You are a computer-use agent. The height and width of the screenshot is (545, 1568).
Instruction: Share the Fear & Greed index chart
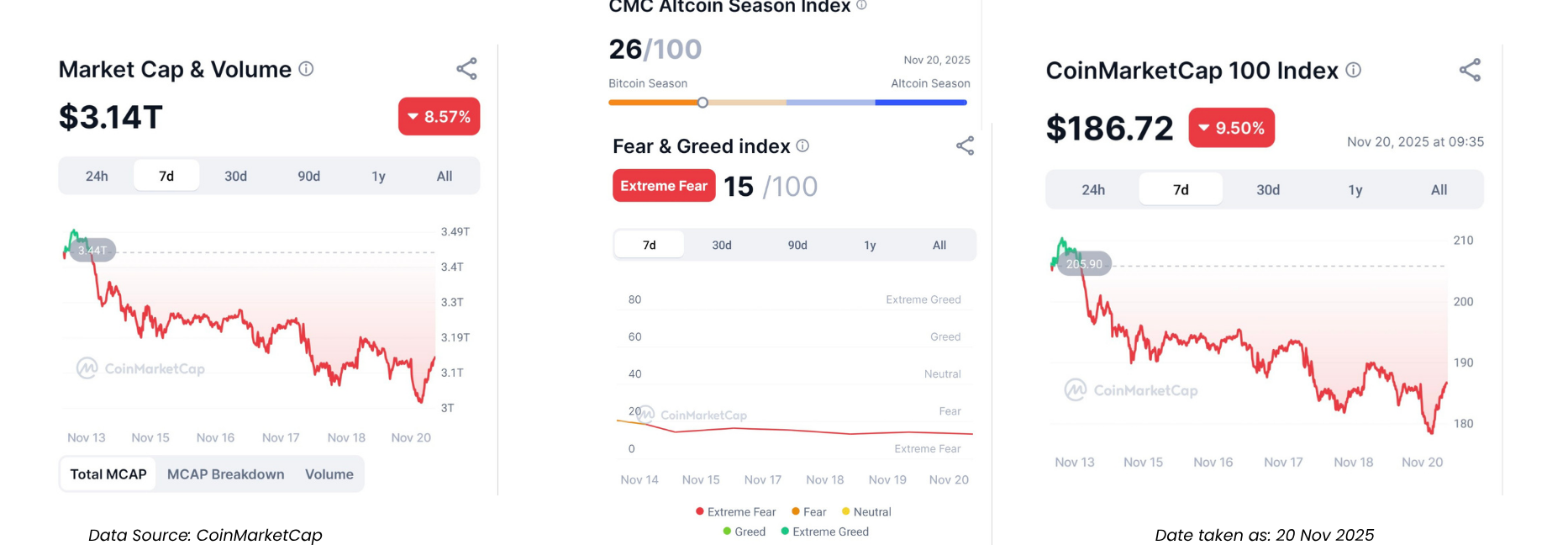click(x=965, y=146)
